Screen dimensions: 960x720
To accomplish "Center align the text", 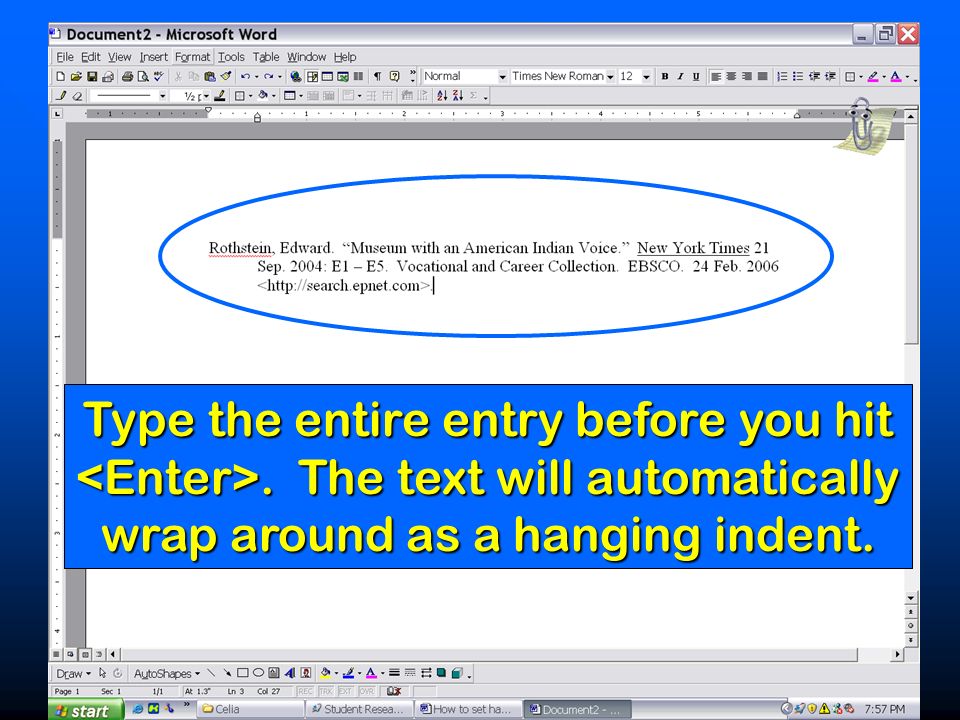I will (731, 77).
